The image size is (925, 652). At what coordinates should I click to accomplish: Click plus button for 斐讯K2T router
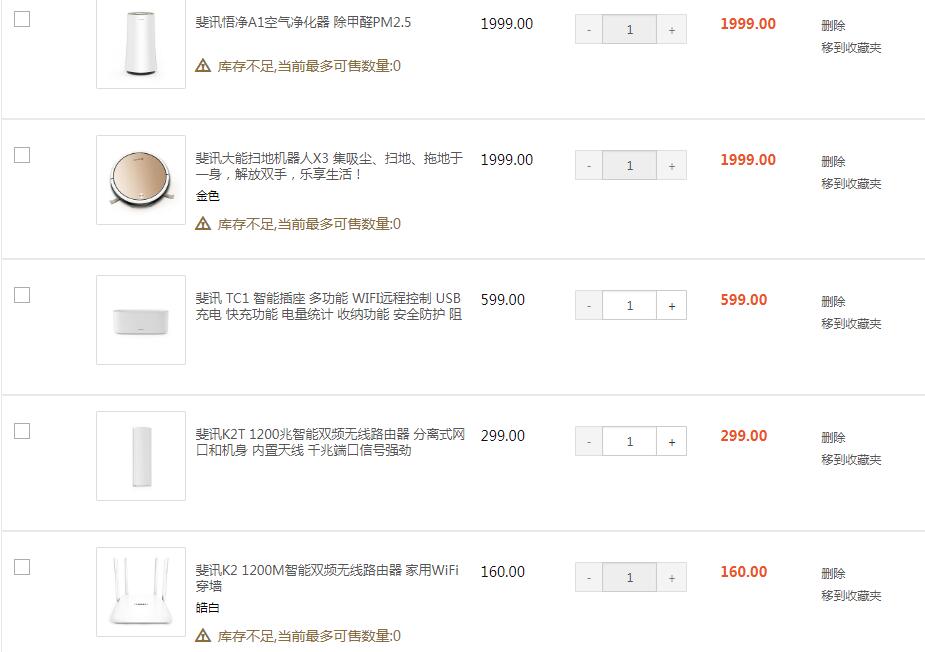pyautogui.click(x=671, y=442)
